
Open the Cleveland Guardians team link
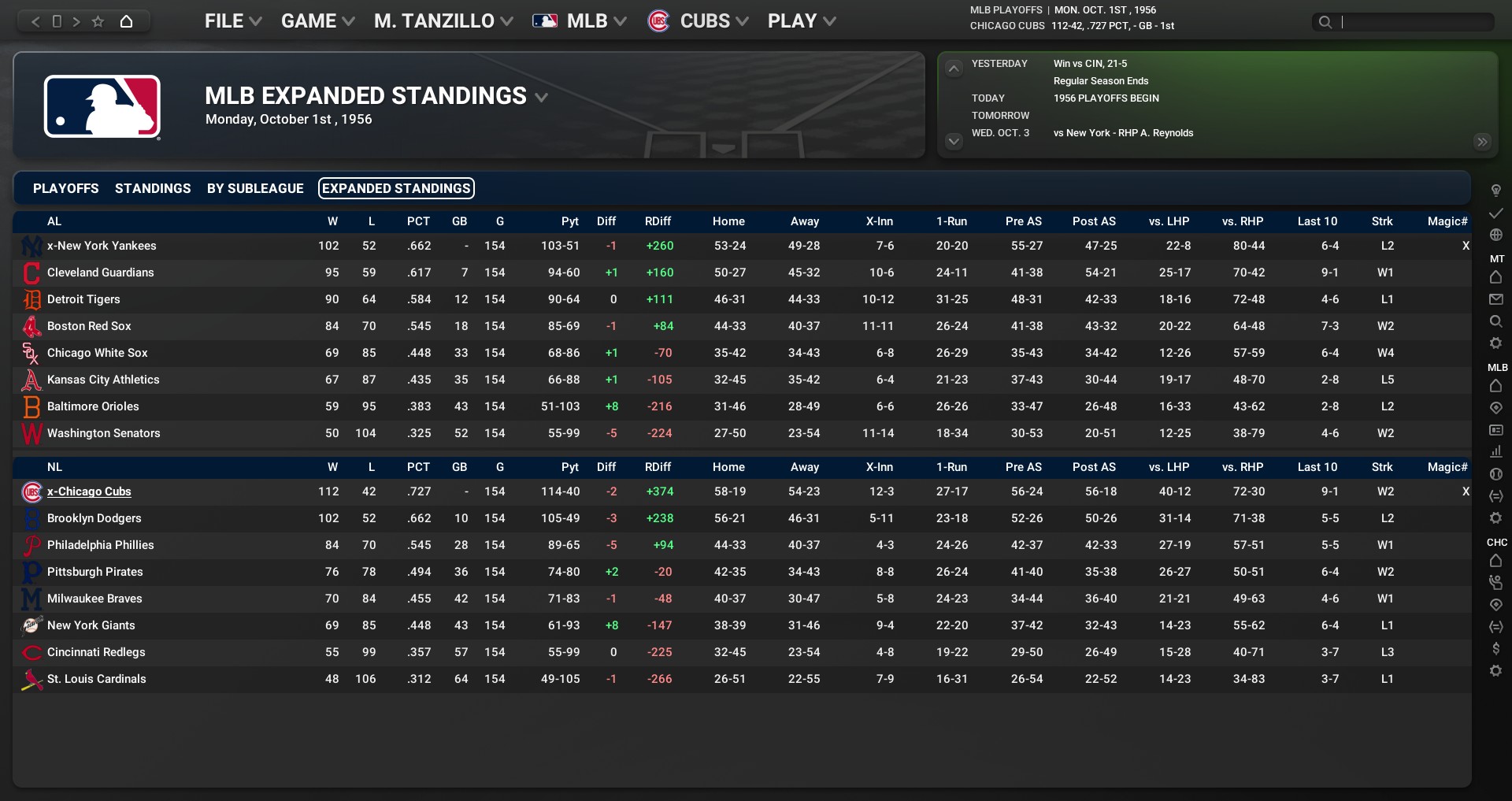pyautogui.click(x=100, y=273)
